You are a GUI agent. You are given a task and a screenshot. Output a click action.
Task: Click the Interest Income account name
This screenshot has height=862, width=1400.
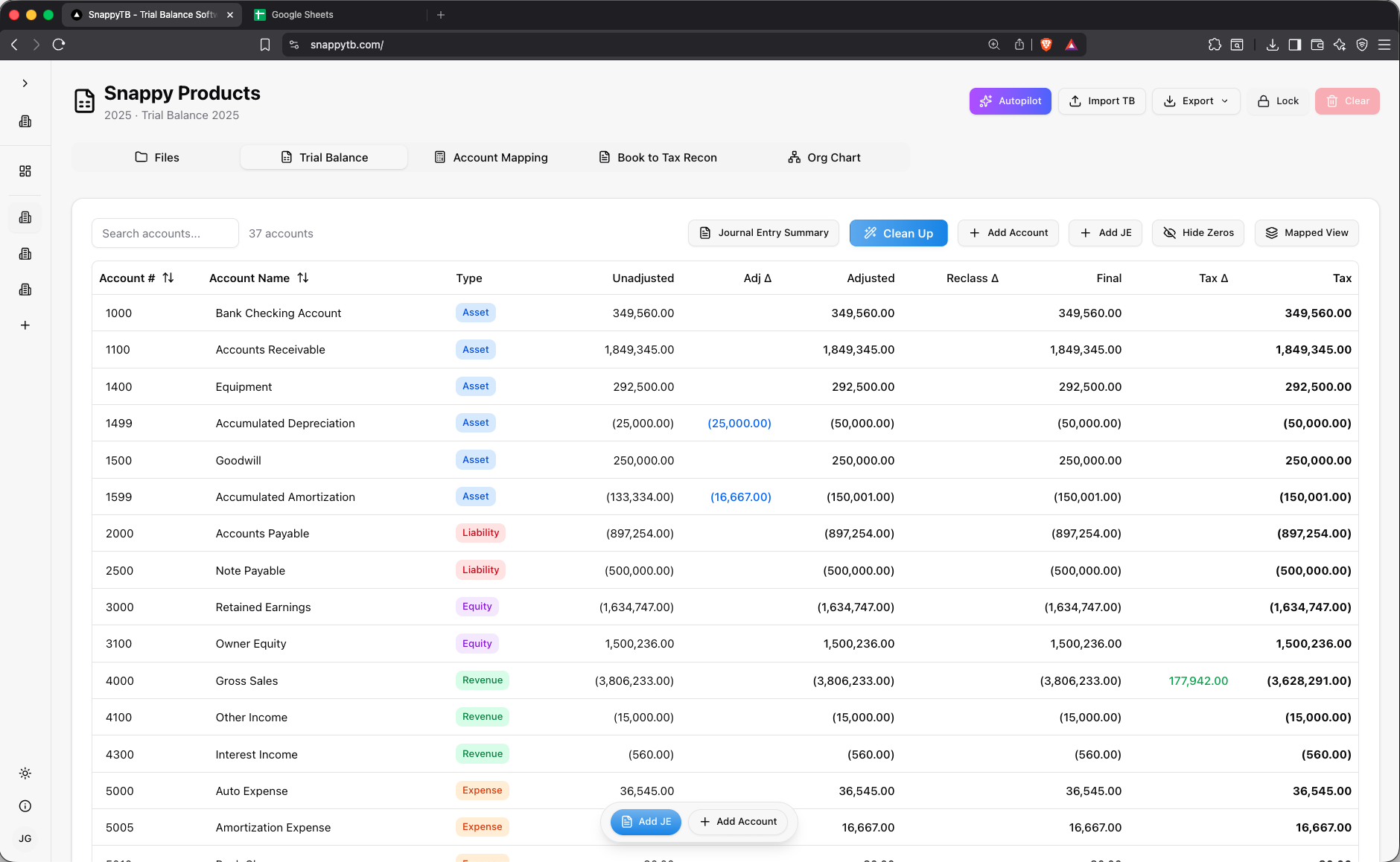tap(256, 755)
